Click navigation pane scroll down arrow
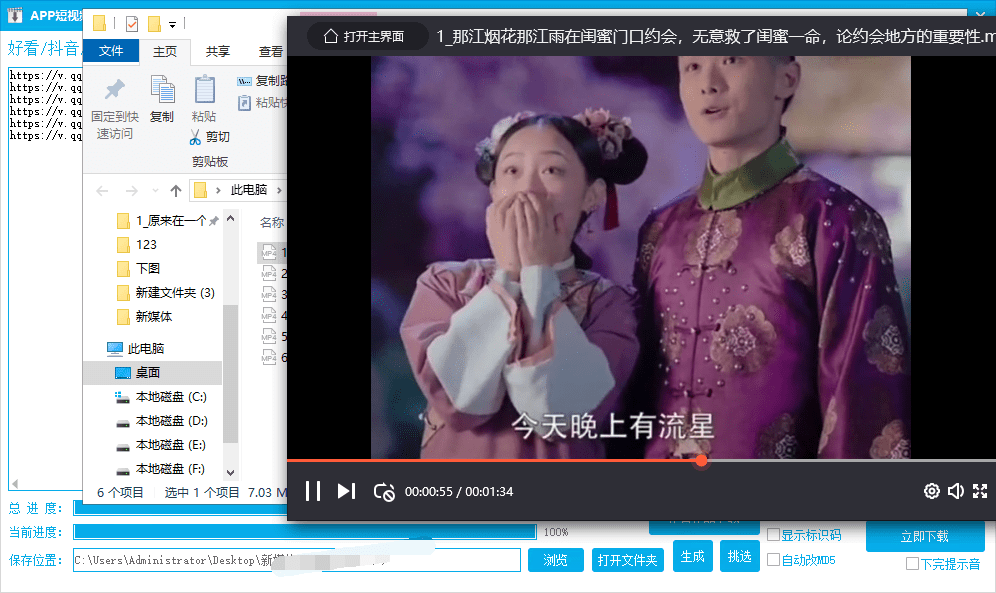Image resolution: width=996 pixels, height=593 pixels. (231, 472)
